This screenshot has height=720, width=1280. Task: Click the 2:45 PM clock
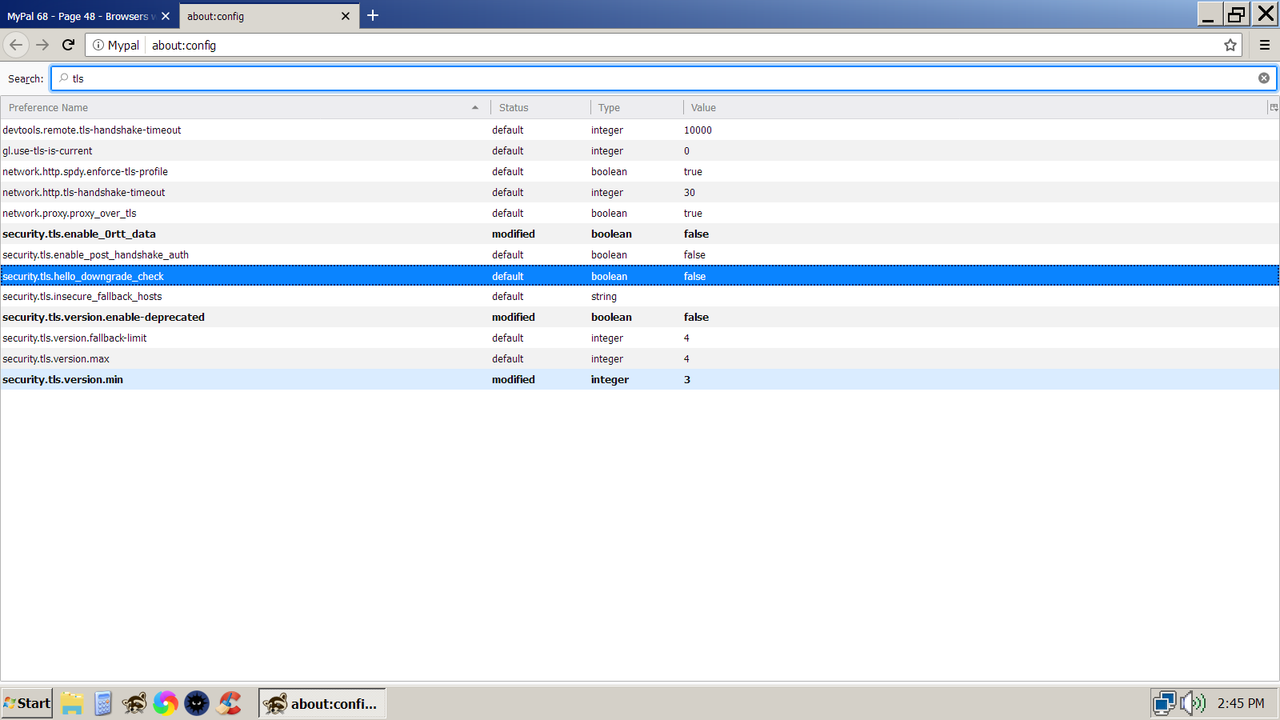tap(1241, 704)
